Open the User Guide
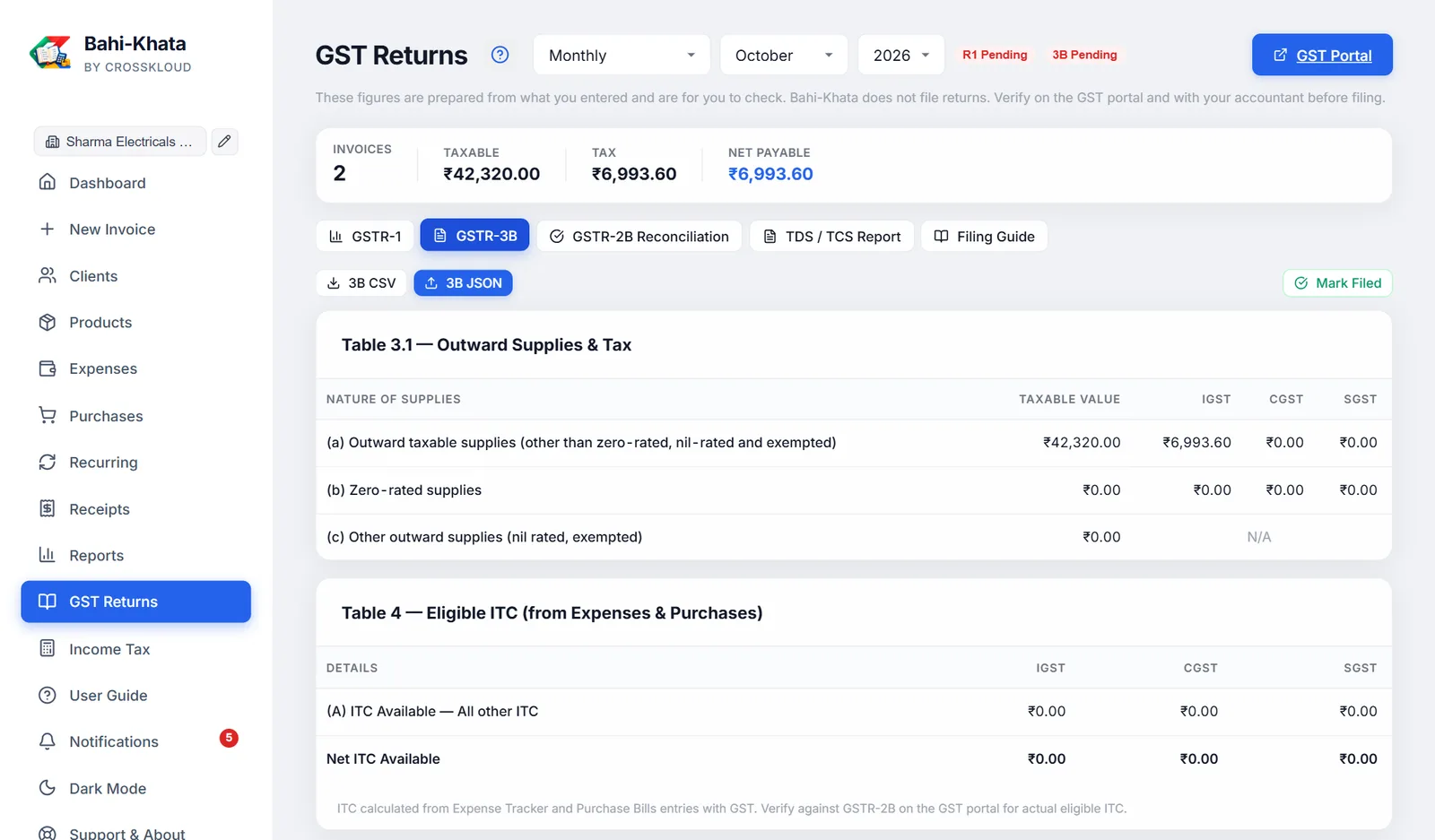 pyautogui.click(x=135, y=696)
